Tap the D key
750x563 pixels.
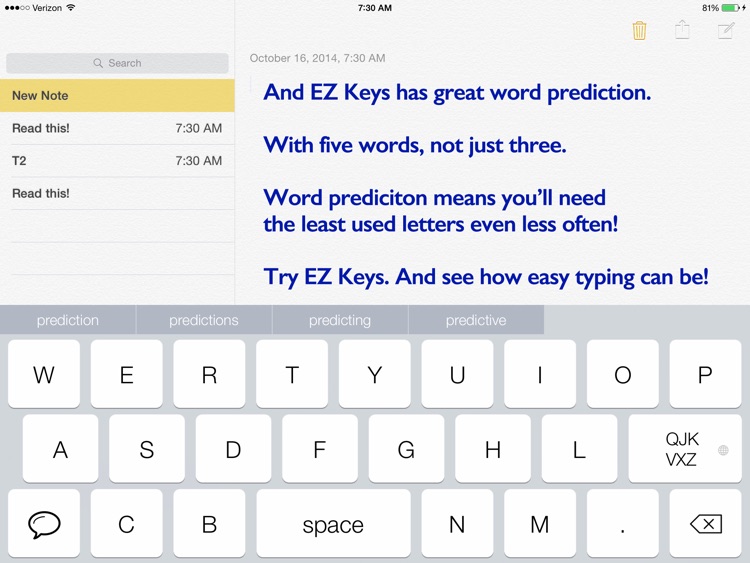tap(233, 449)
